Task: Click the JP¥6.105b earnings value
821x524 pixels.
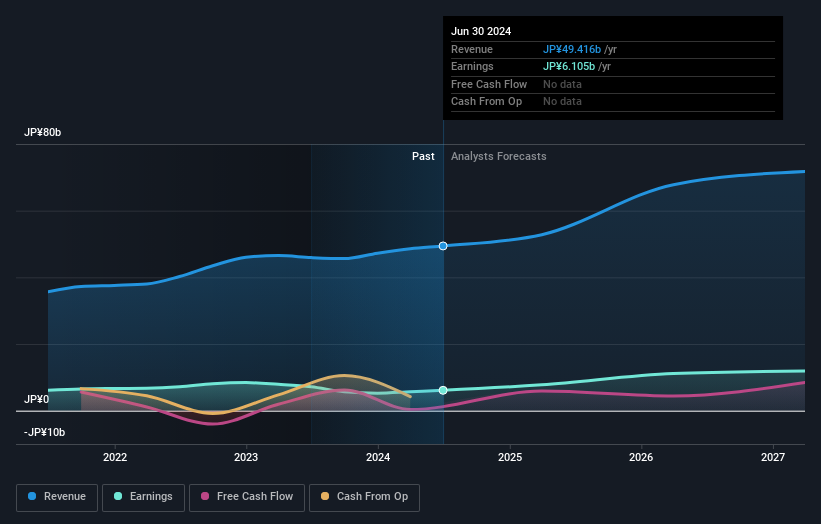Action: (569, 66)
